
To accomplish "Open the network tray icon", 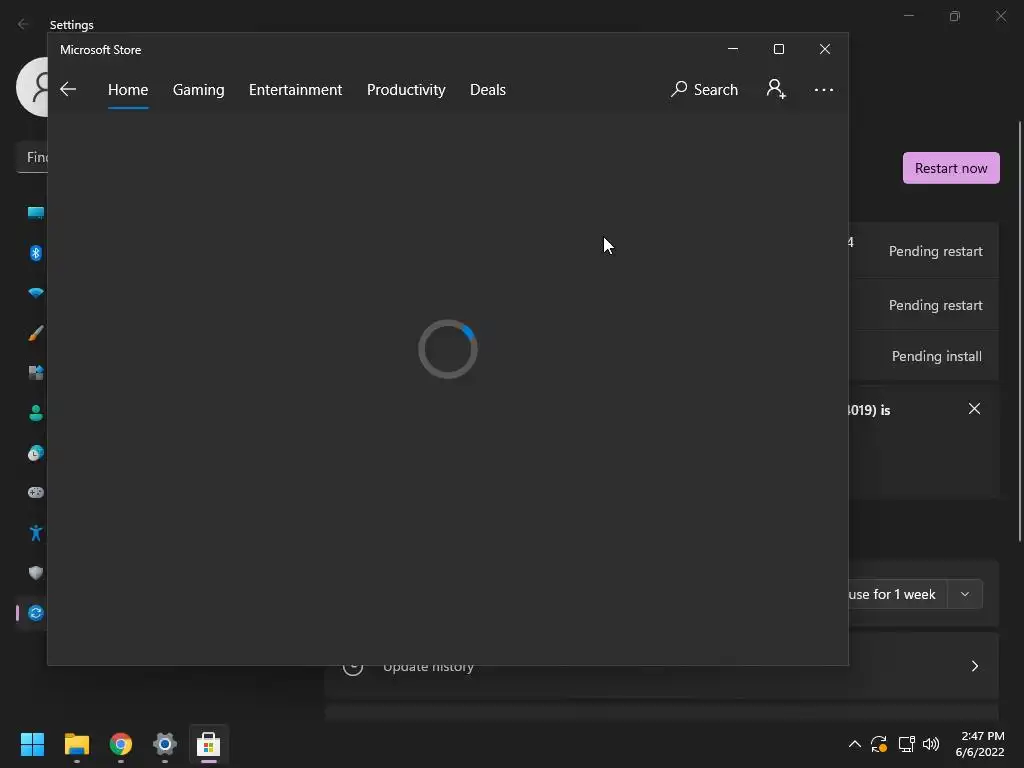I will [906, 744].
